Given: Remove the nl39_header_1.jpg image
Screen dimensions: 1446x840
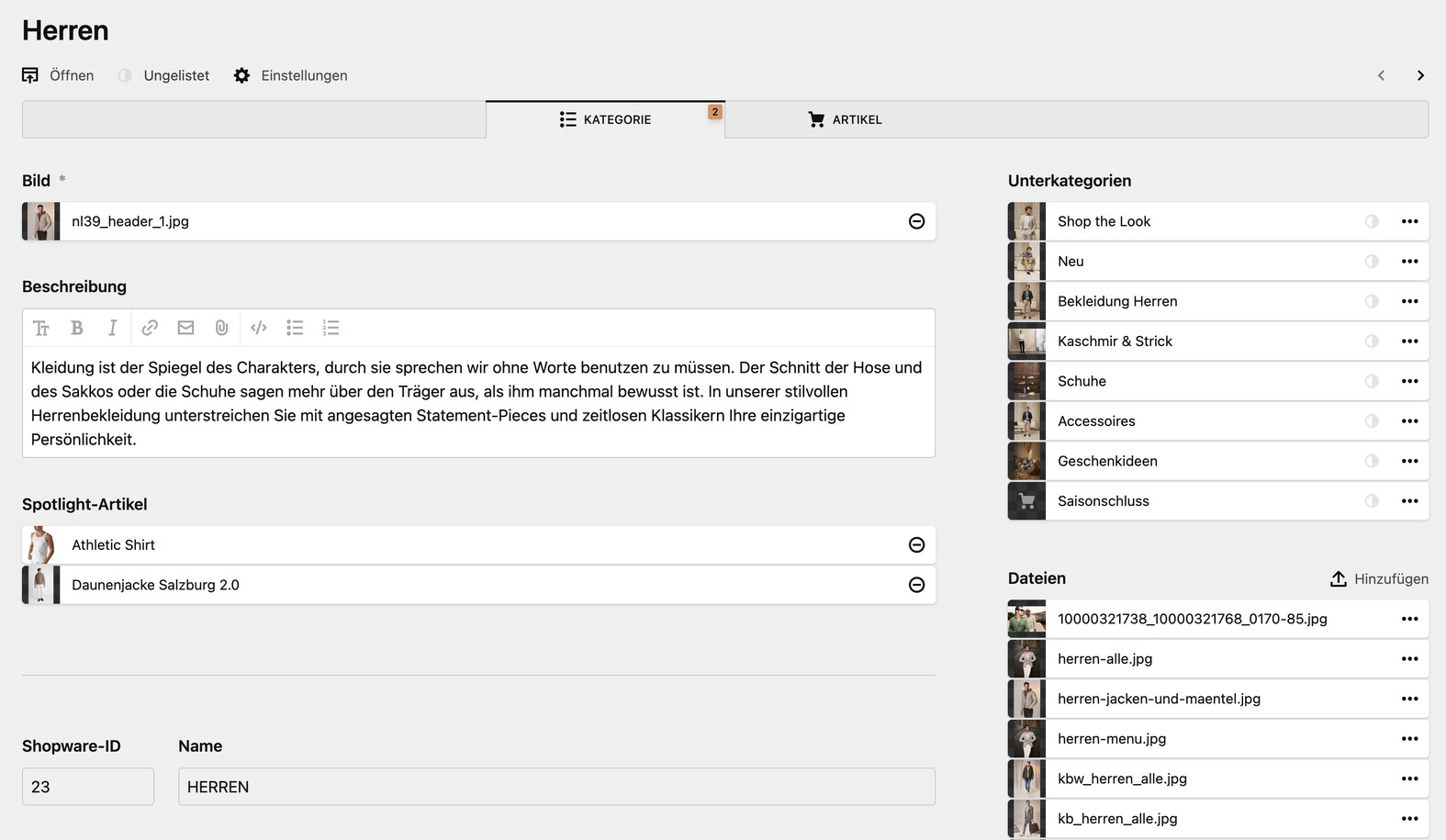Looking at the screenshot, I should pyautogui.click(x=916, y=221).
